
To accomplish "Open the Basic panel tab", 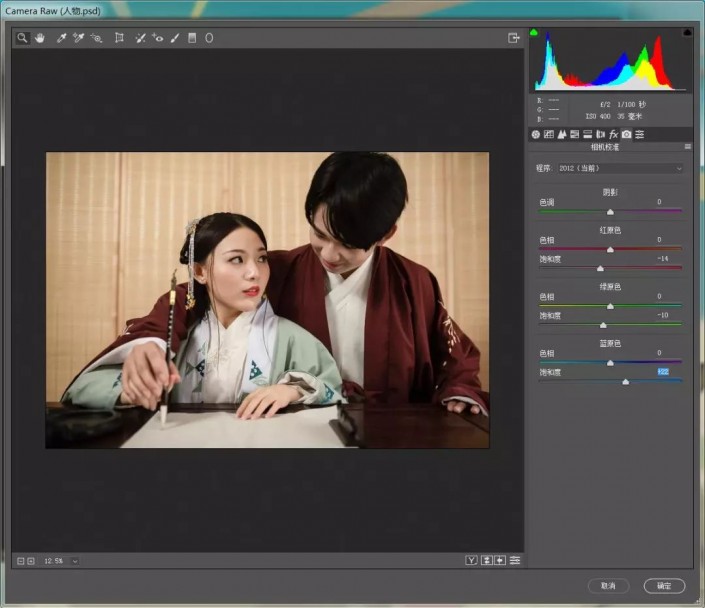I will [x=535, y=134].
